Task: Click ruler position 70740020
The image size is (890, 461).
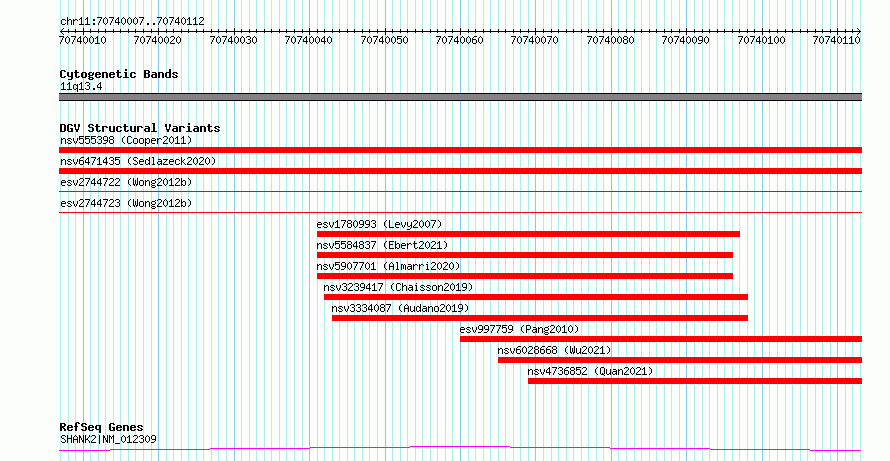Action: point(158,40)
